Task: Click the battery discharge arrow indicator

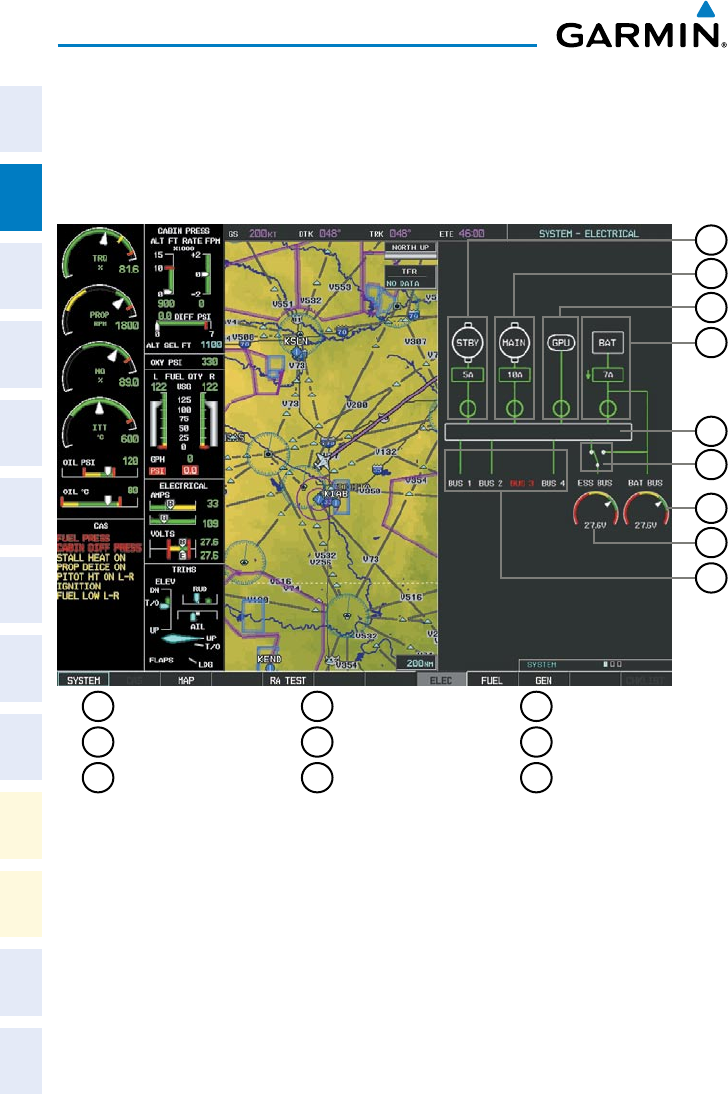Action: point(587,375)
